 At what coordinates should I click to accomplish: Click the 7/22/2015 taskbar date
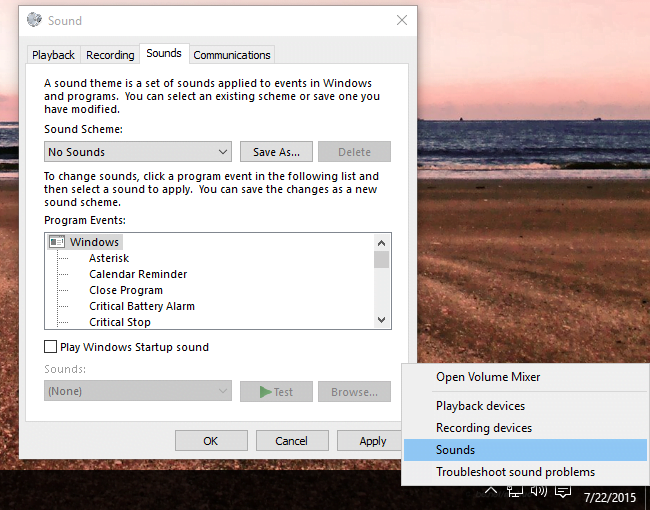tap(609, 497)
